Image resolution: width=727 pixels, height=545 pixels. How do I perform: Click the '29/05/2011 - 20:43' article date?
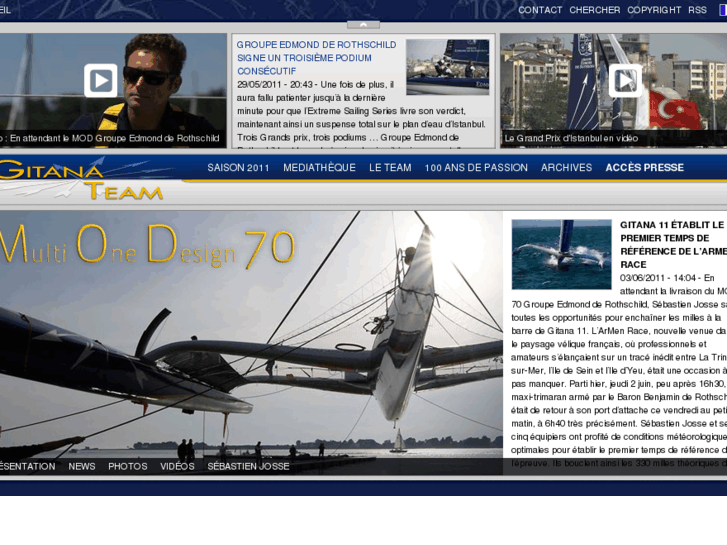click(274, 84)
